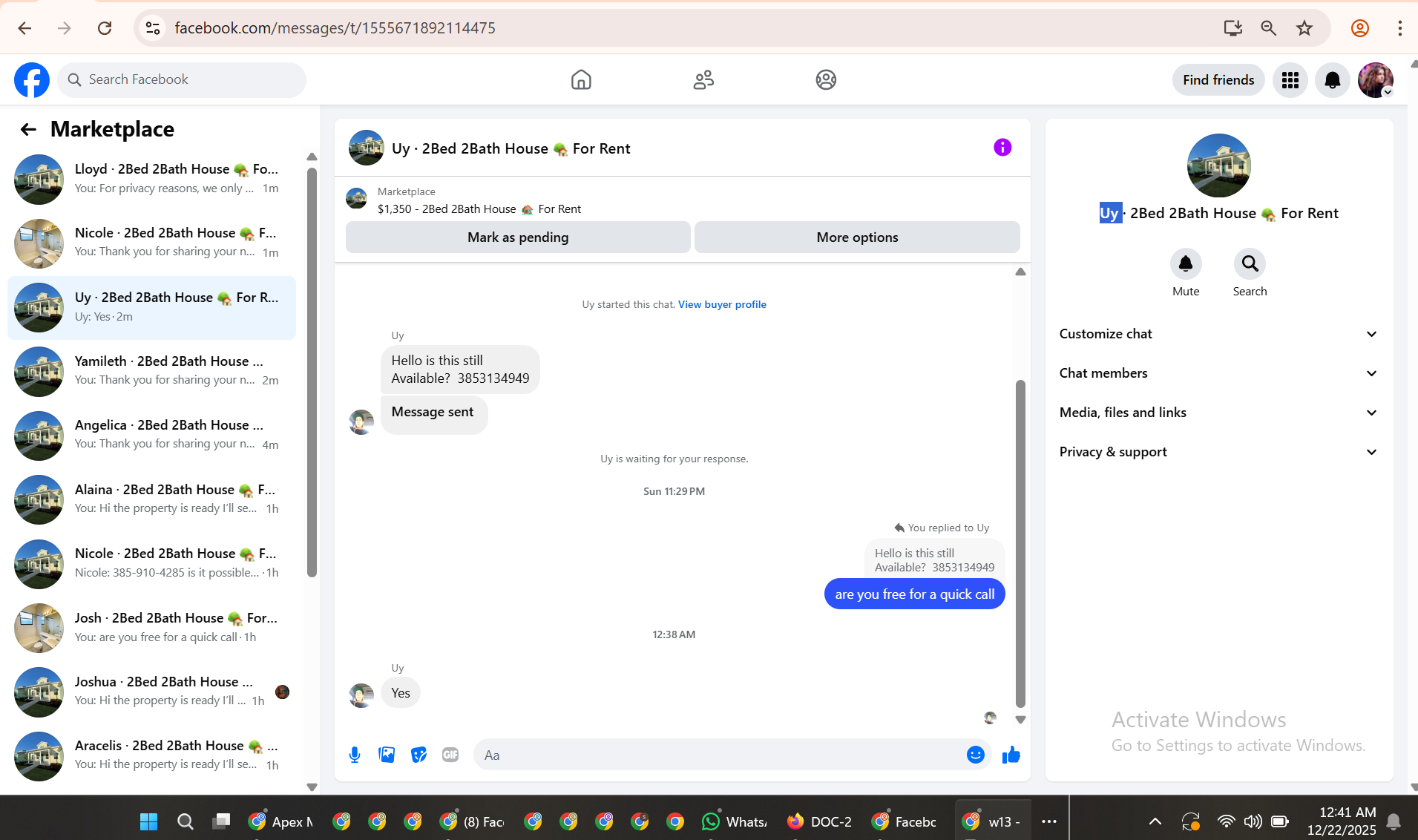Expand Customize chat section
Screen dimensions: 1418x840
[1218, 334]
